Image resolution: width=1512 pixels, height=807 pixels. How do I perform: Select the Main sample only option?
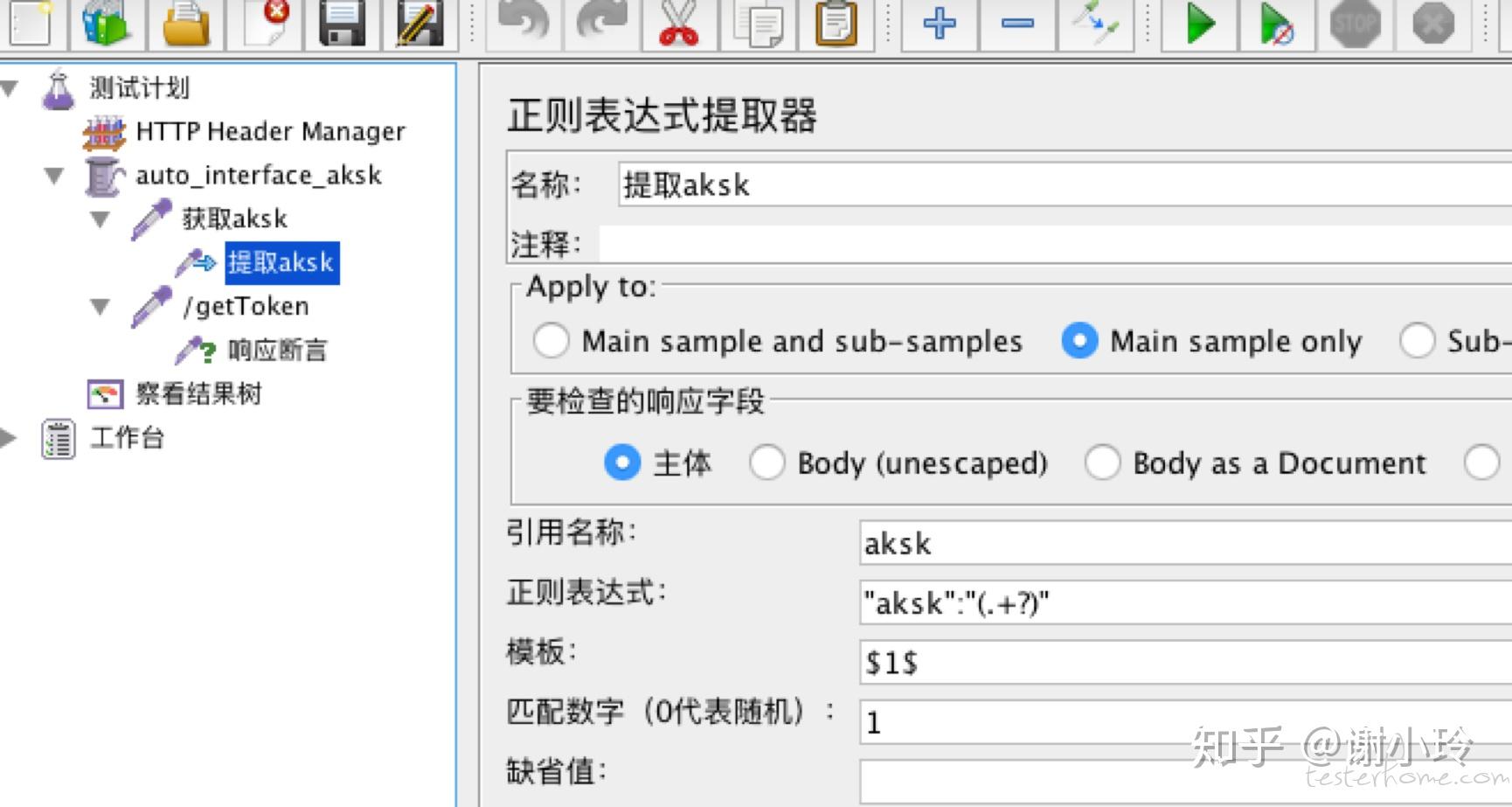[1080, 342]
